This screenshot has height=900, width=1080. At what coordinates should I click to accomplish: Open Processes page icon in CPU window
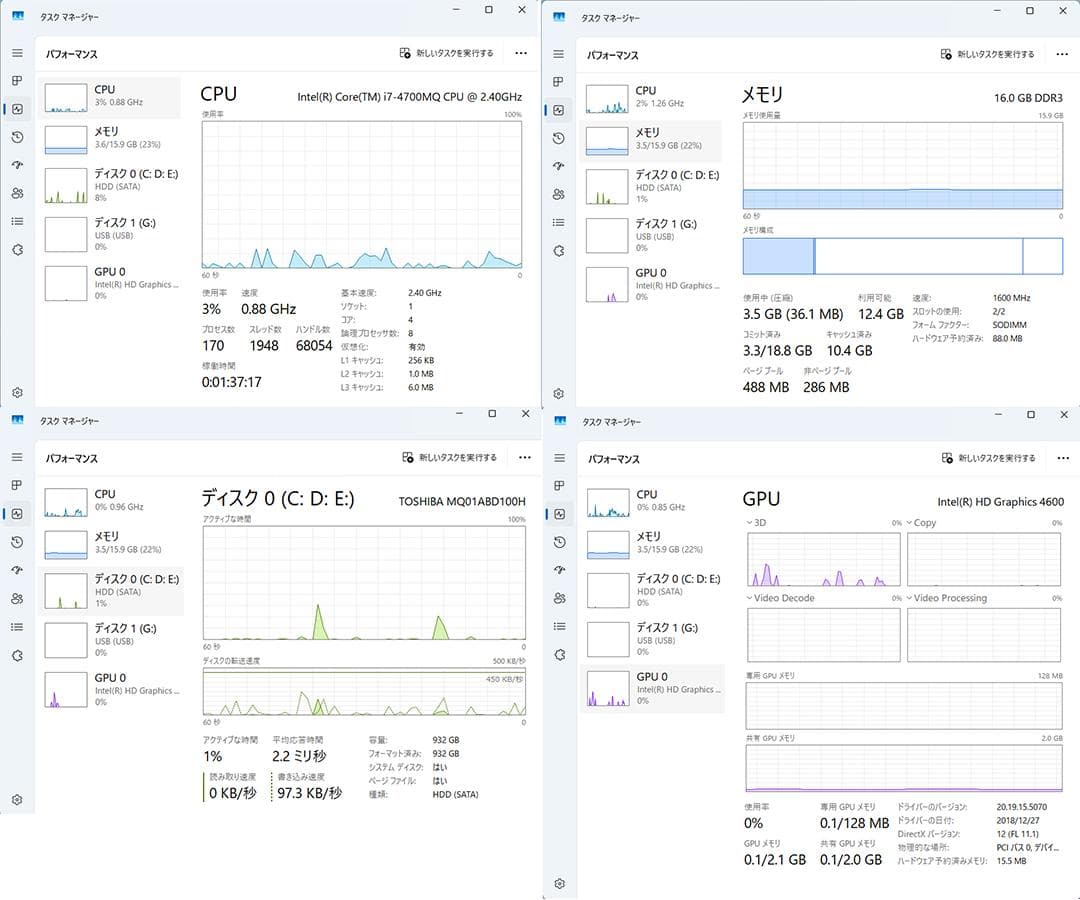pos(17,81)
